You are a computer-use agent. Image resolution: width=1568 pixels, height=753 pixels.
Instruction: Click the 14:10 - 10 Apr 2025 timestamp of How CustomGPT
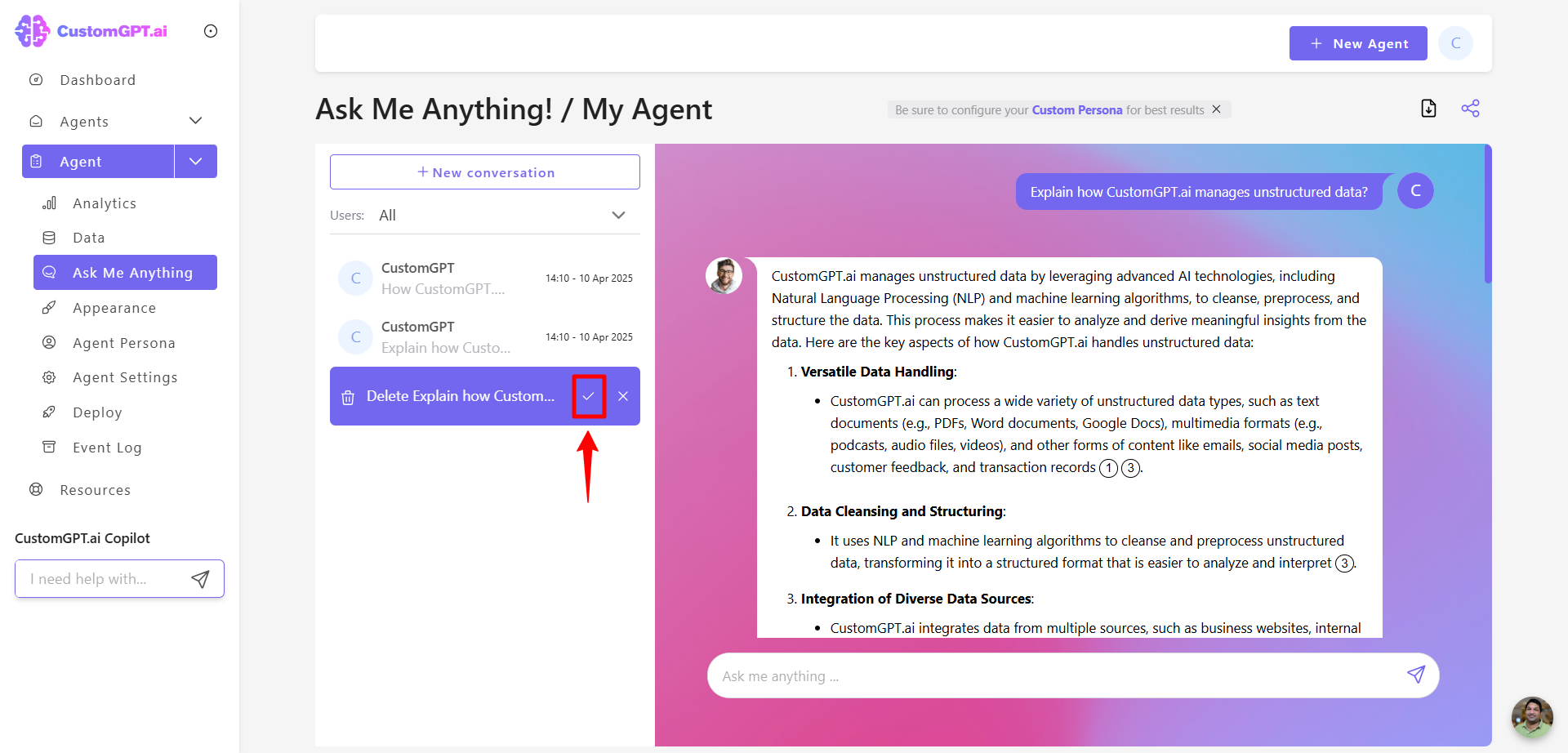[589, 278]
